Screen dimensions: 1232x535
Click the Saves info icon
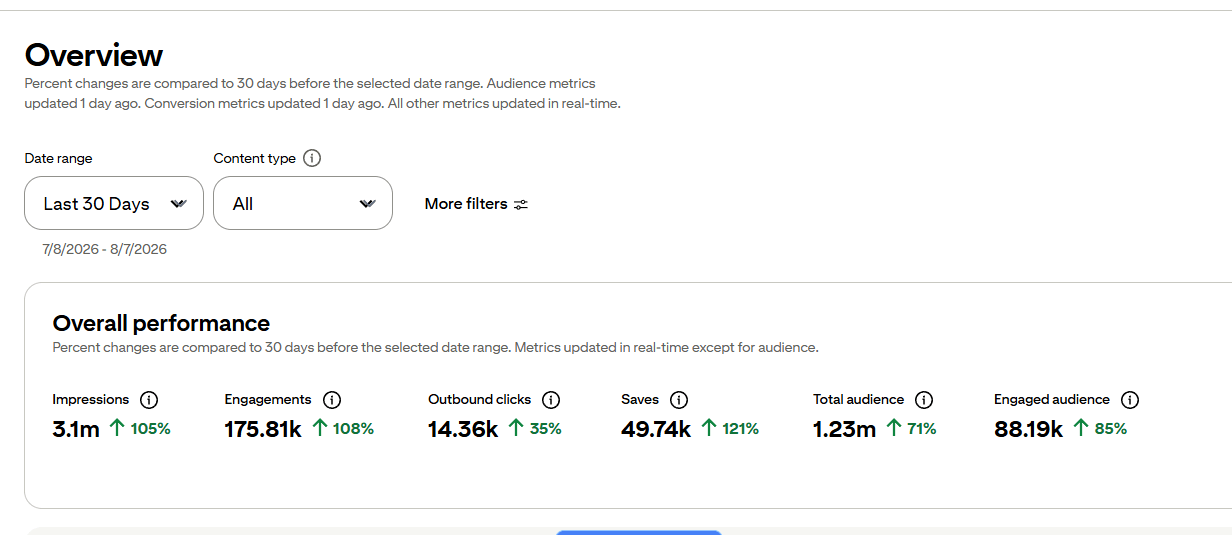[x=679, y=400]
